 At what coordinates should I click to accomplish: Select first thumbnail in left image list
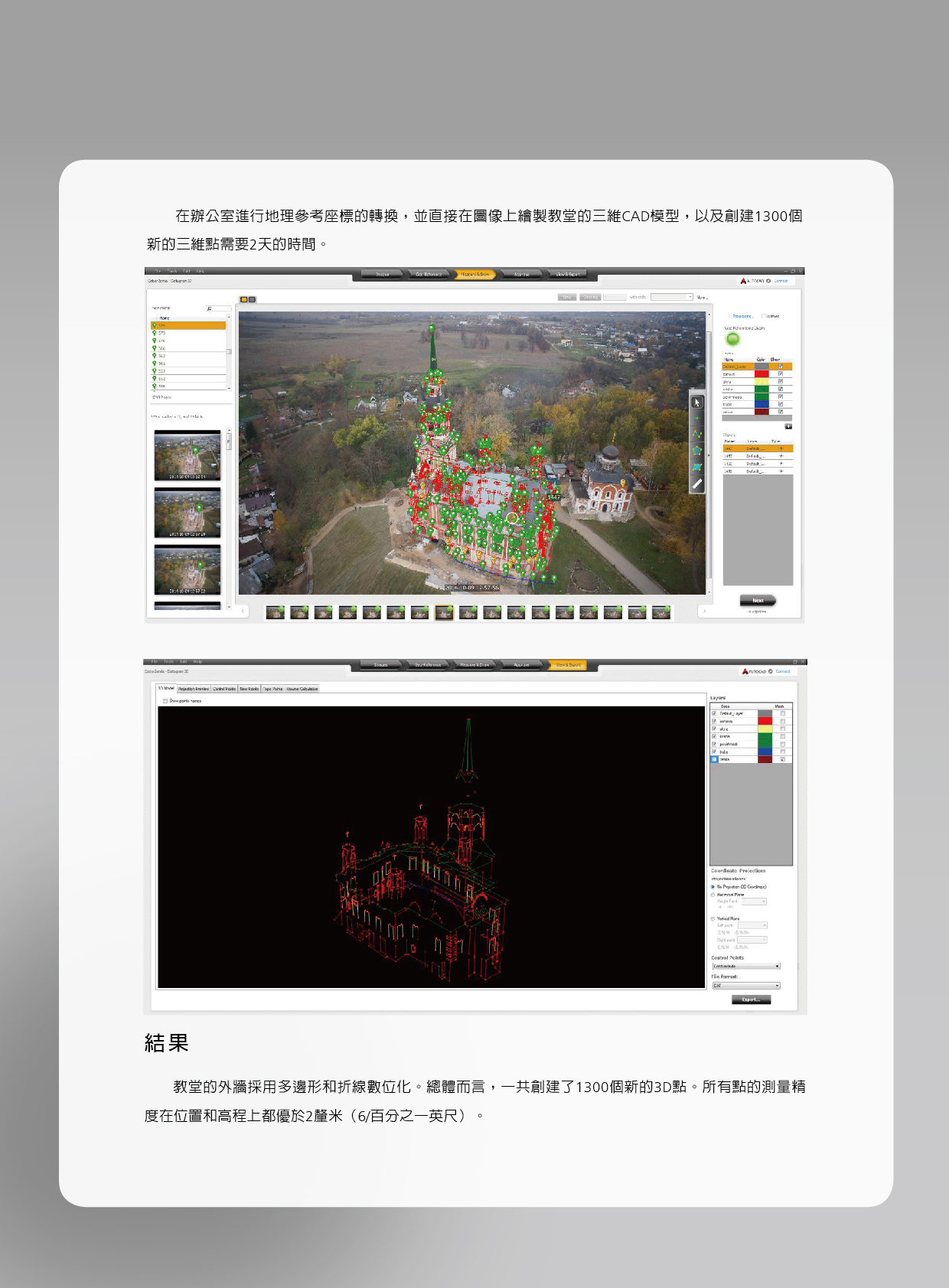(188, 455)
